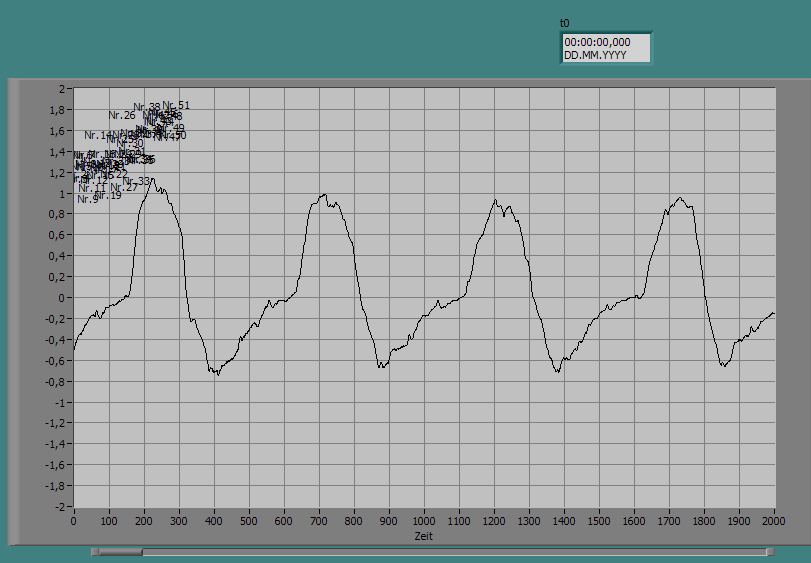
Task: Select the 00:00:00,000 time text in t0
Action: (x=597, y=42)
